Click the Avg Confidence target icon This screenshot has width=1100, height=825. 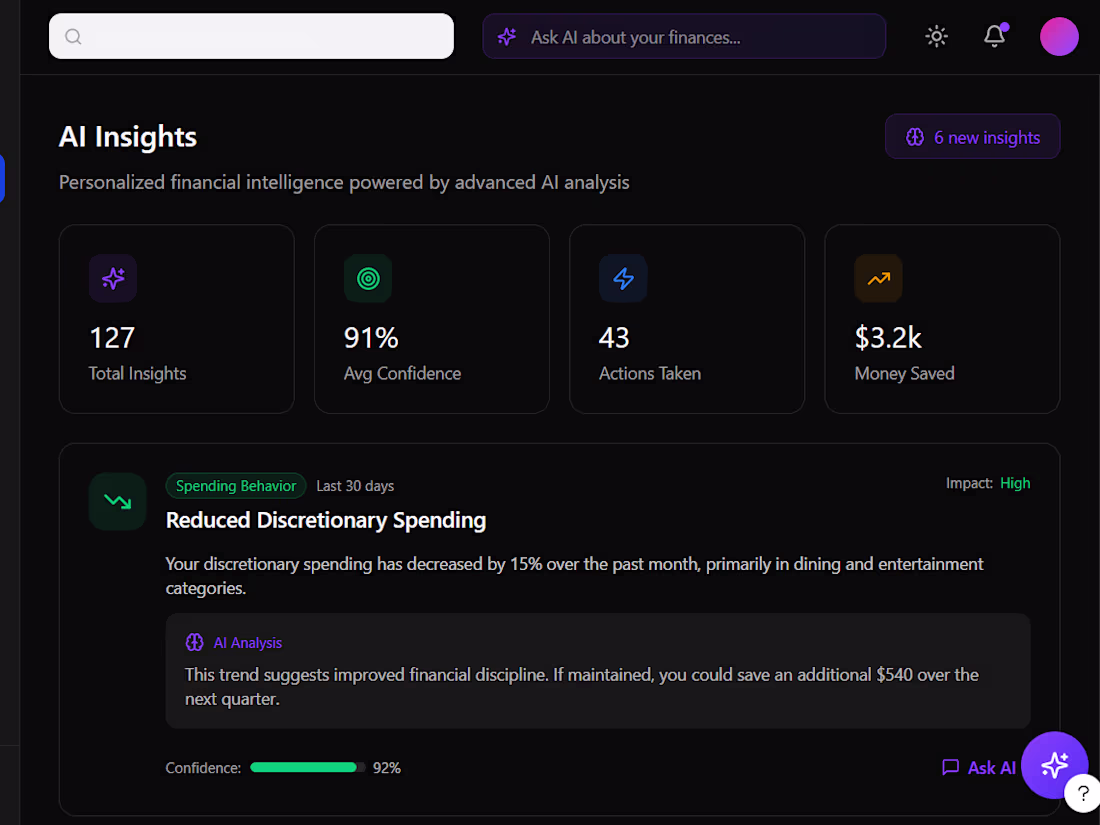(368, 279)
